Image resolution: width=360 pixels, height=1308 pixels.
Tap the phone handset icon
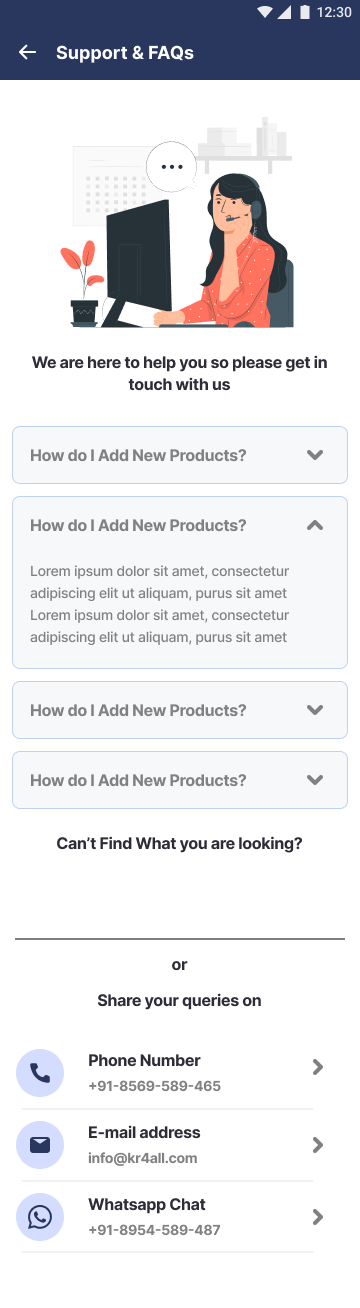pyautogui.click(x=40, y=1073)
